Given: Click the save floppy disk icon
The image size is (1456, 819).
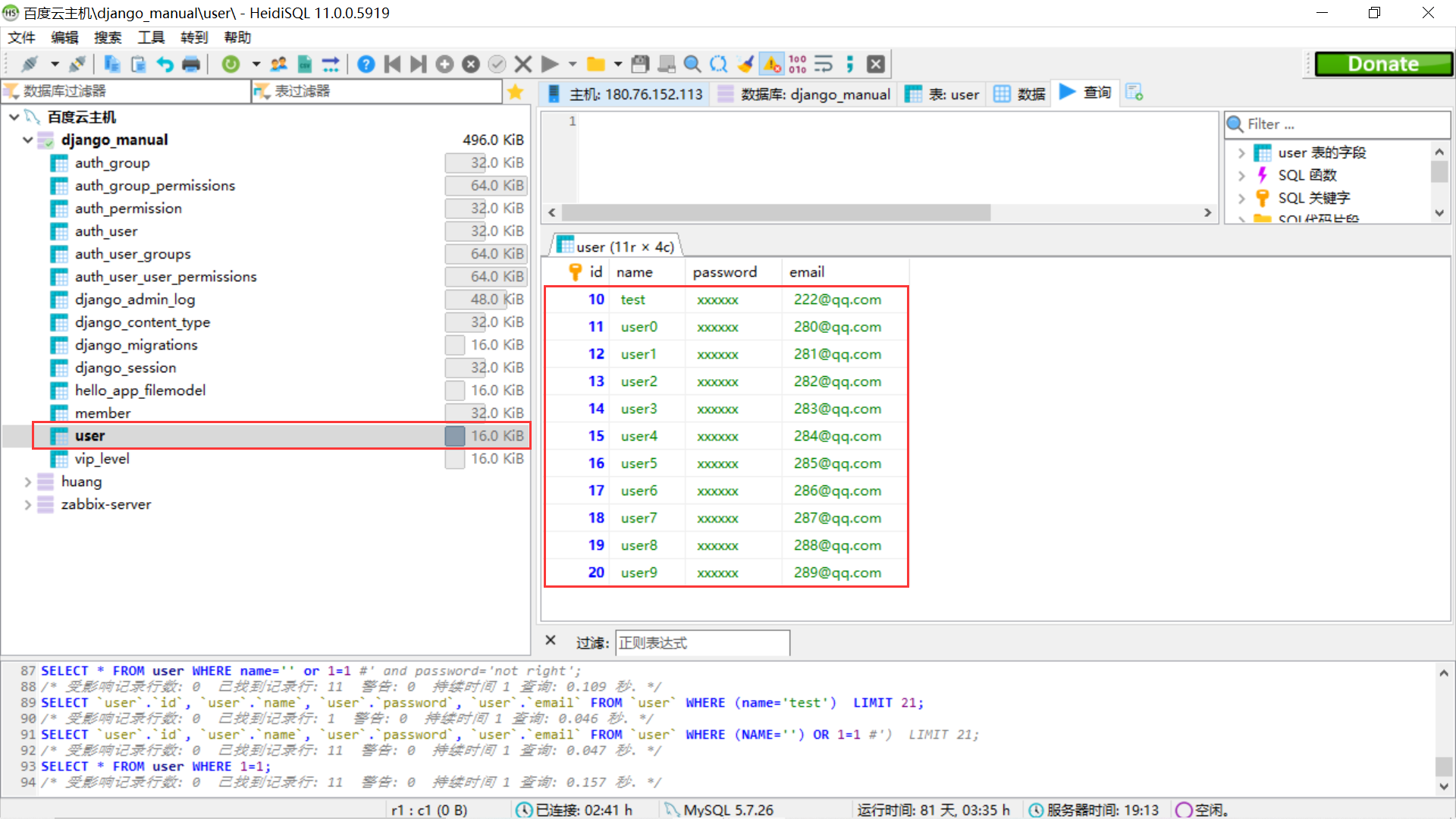Looking at the screenshot, I should [640, 64].
